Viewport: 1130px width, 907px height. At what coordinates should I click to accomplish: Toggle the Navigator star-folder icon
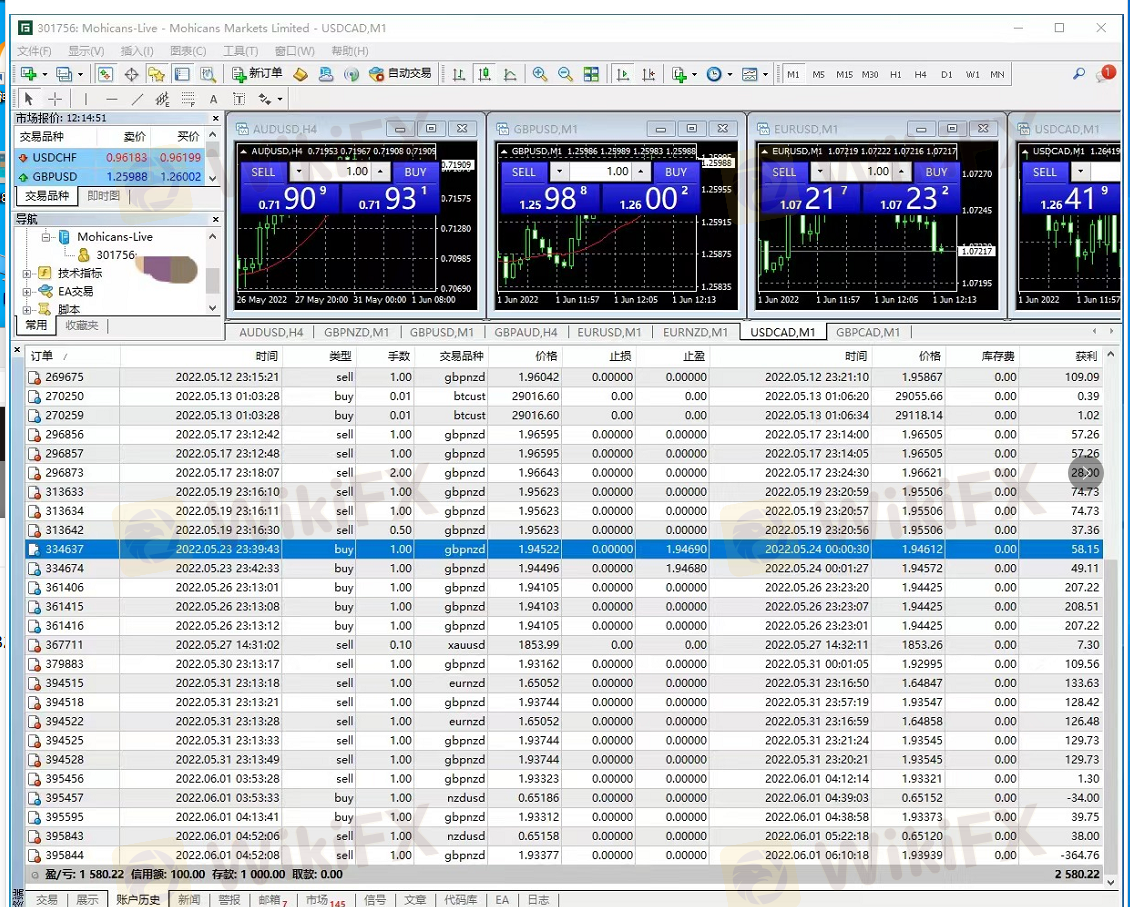[x=156, y=74]
